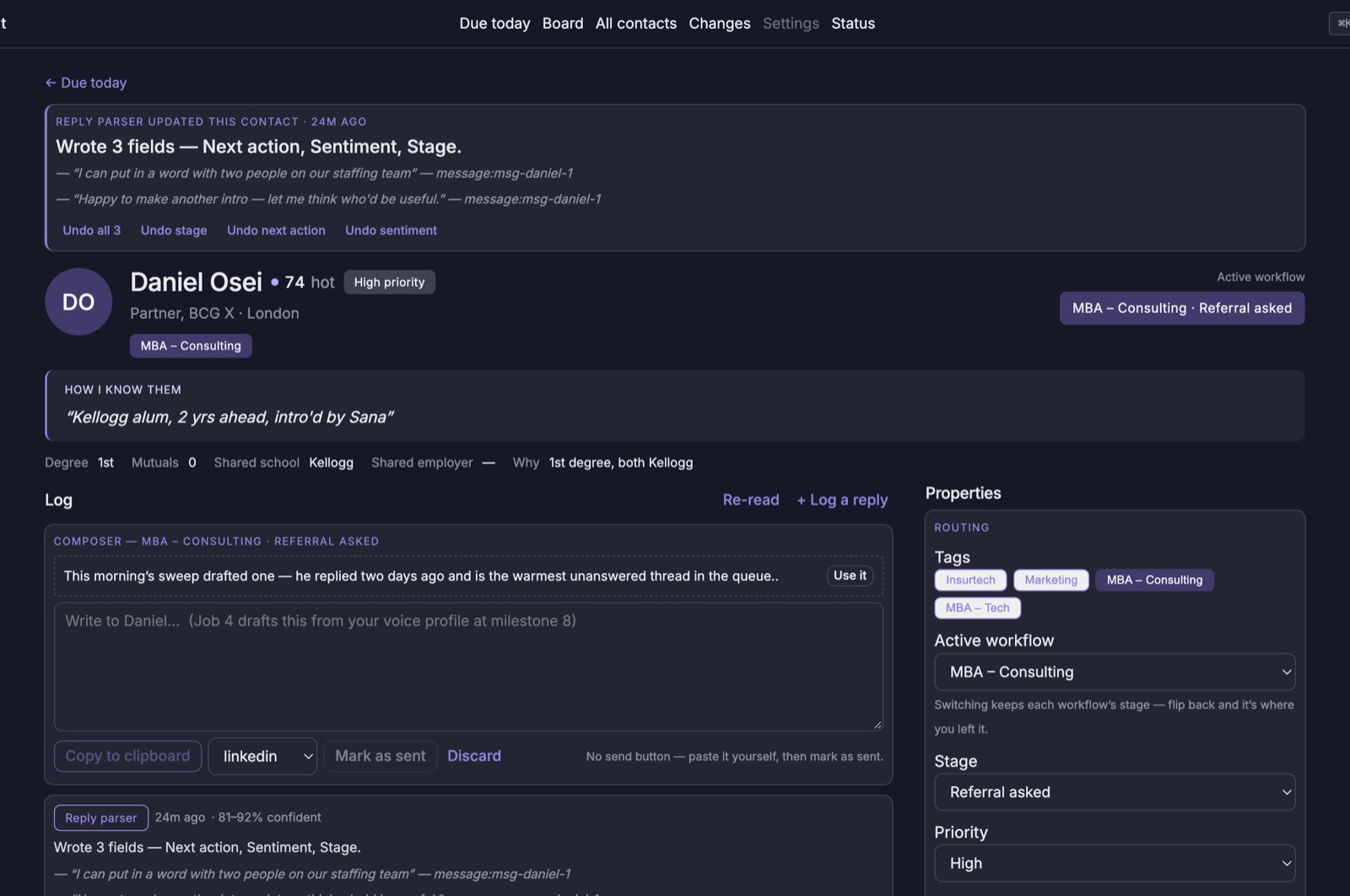Open the Active workflow dropdown
Image resolution: width=1350 pixels, height=896 pixels.
pyautogui.click(x=1115, y=672)
